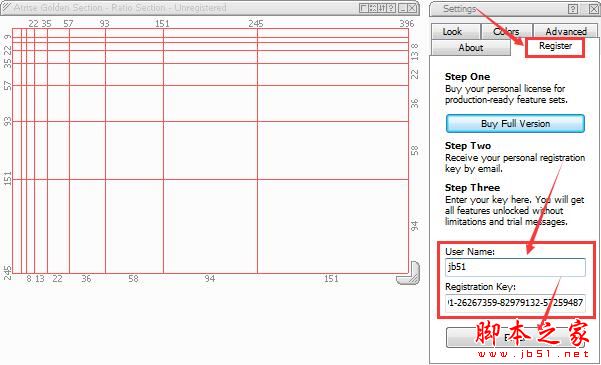
Task: Click the grid pattern icon in Golden Section title bar
Action: [x=373, y=8]
